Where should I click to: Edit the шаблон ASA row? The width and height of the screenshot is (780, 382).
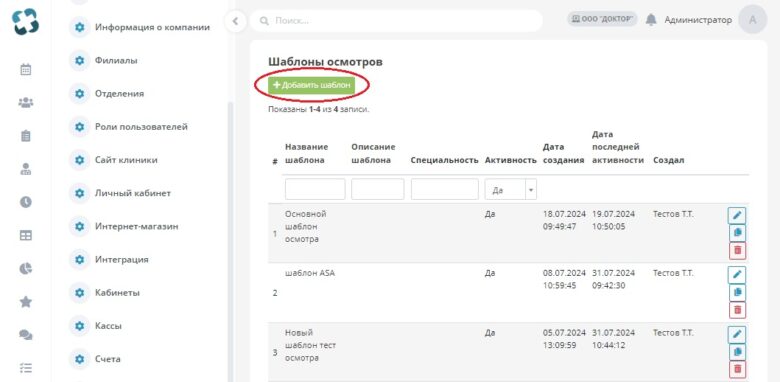click(737, 275)
